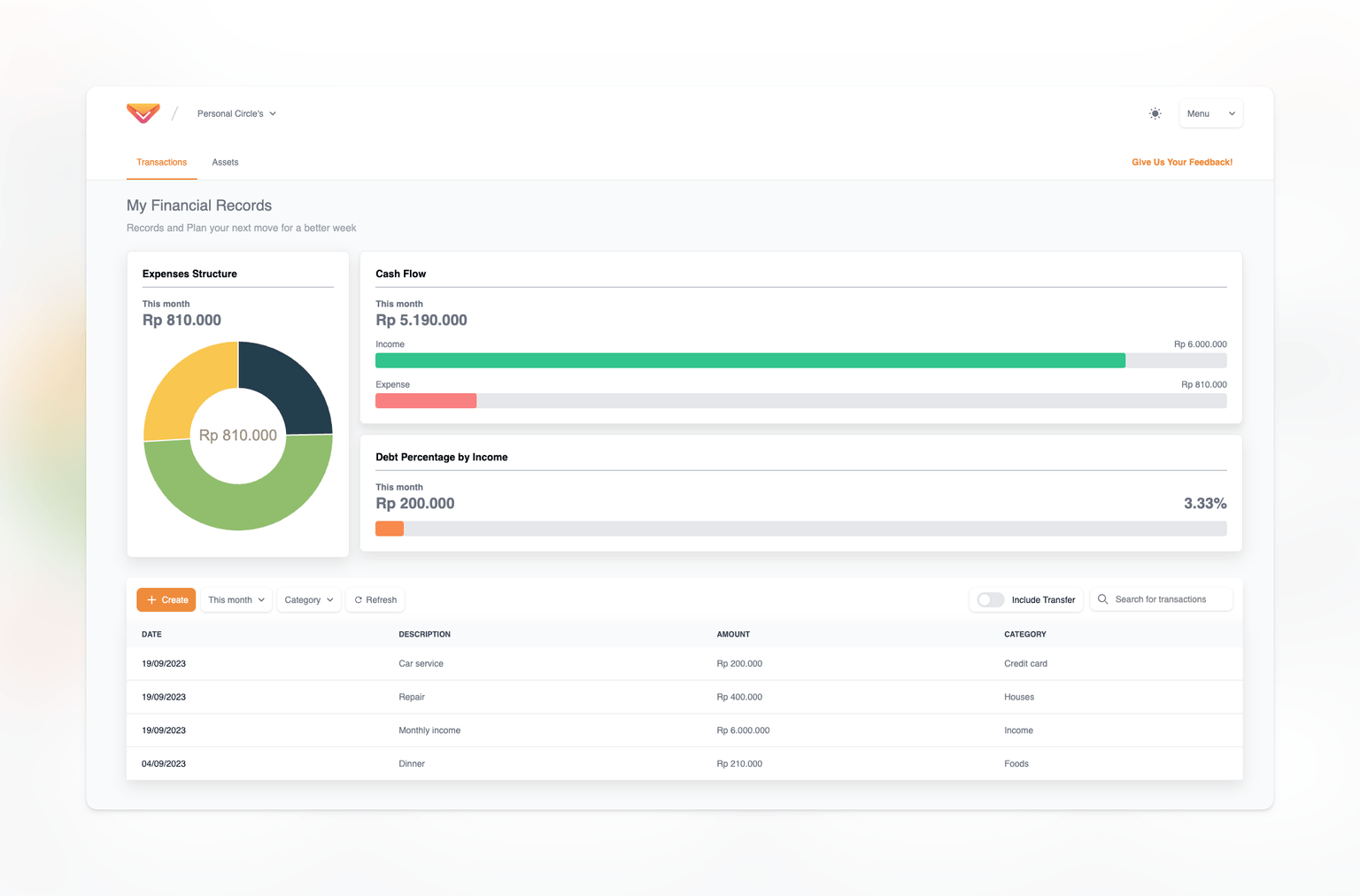Click the 04/09/2023 date cell
Image resolution: width=1360 pixels, height=896 pixels.
[164, 763]
